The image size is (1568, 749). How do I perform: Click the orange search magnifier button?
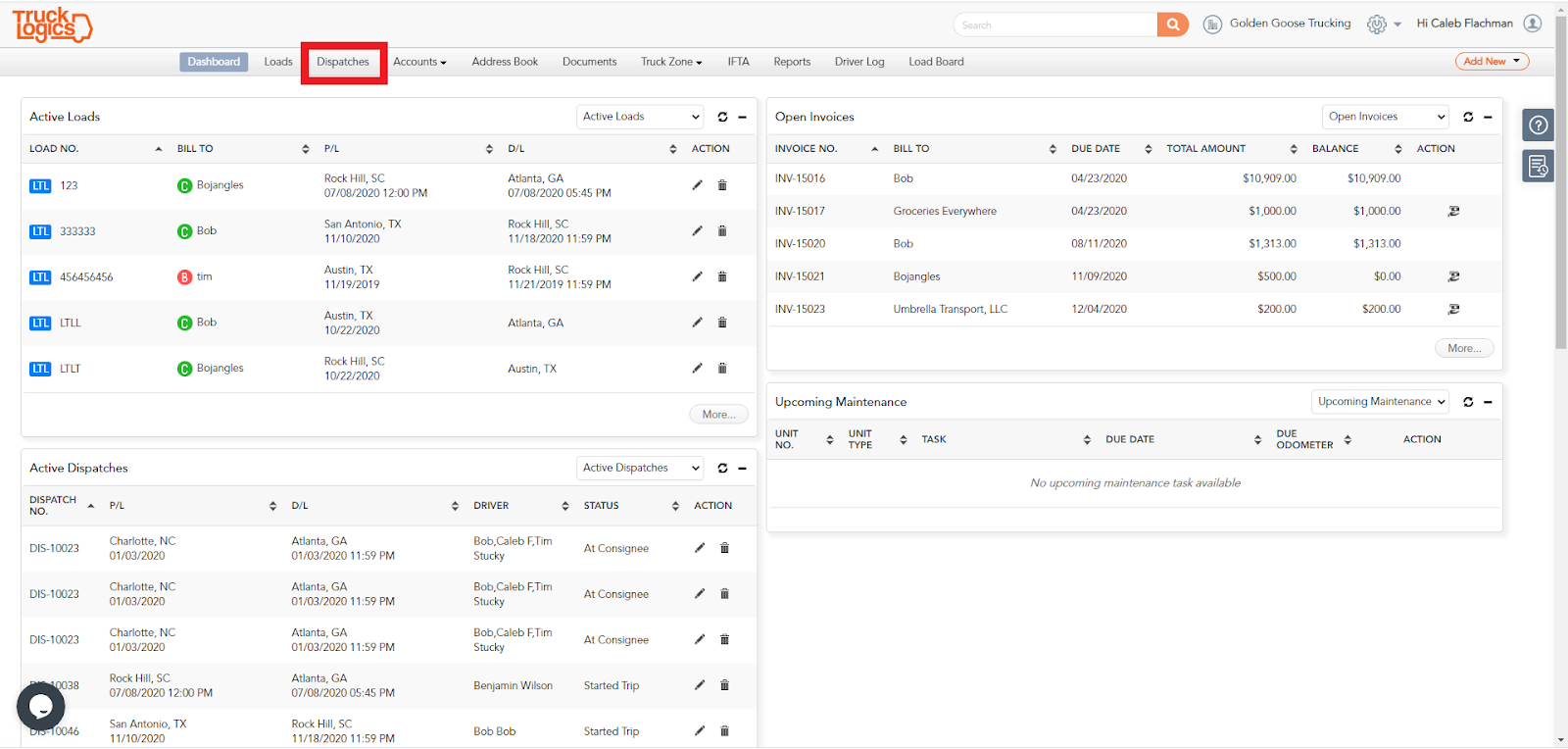coord(1172,25)
